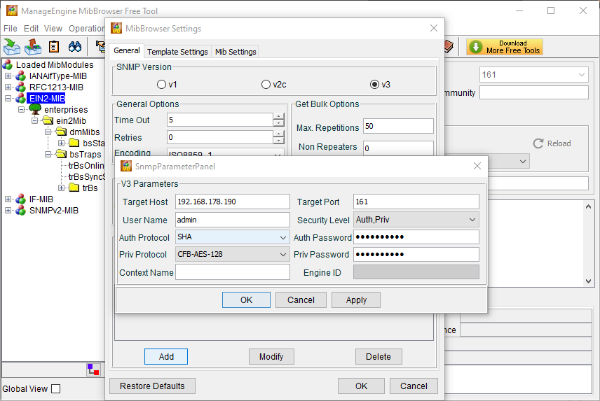Click OK in MibBrowser Settings dialog
The image size is (600, 401).
(x=361, y=386)
